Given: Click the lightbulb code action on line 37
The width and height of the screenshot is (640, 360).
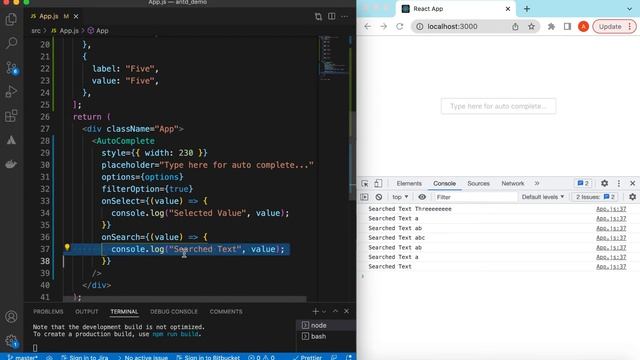Looking at the screenshot, I should [x=67, y=247].
